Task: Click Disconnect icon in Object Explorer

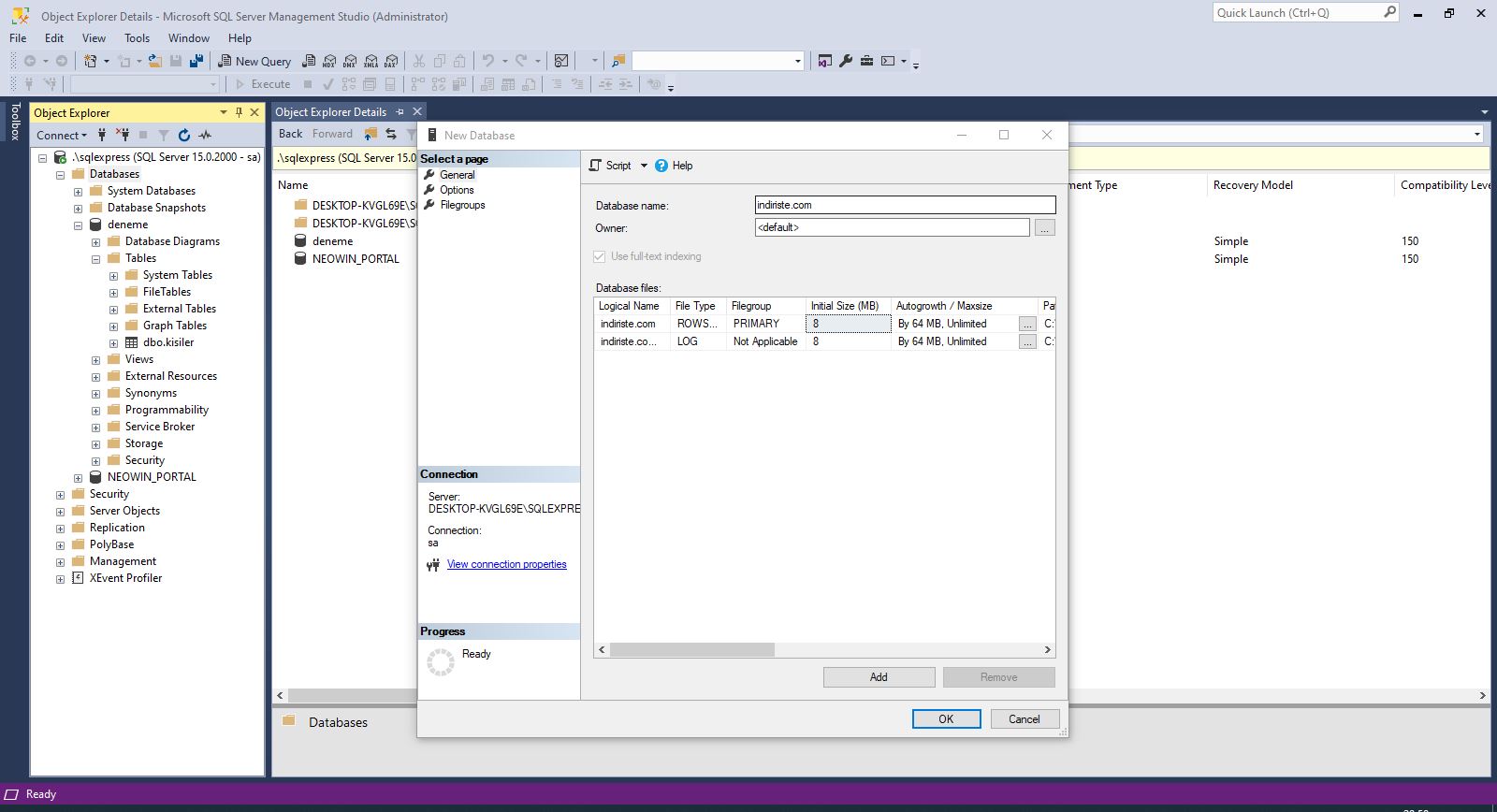Action: pos(123,135)
